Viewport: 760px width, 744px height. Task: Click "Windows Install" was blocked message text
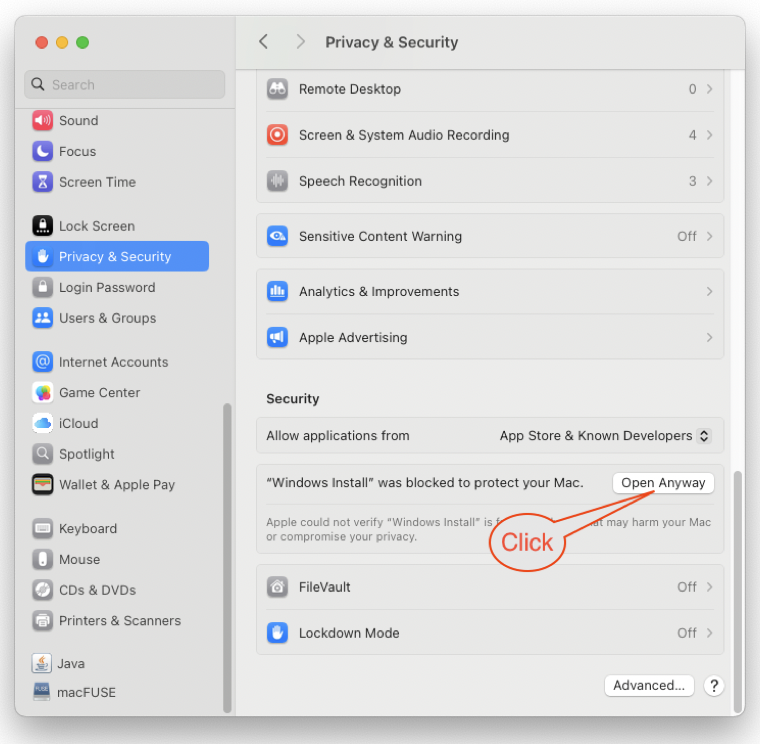pyautogui.click(x=425, y=483)
